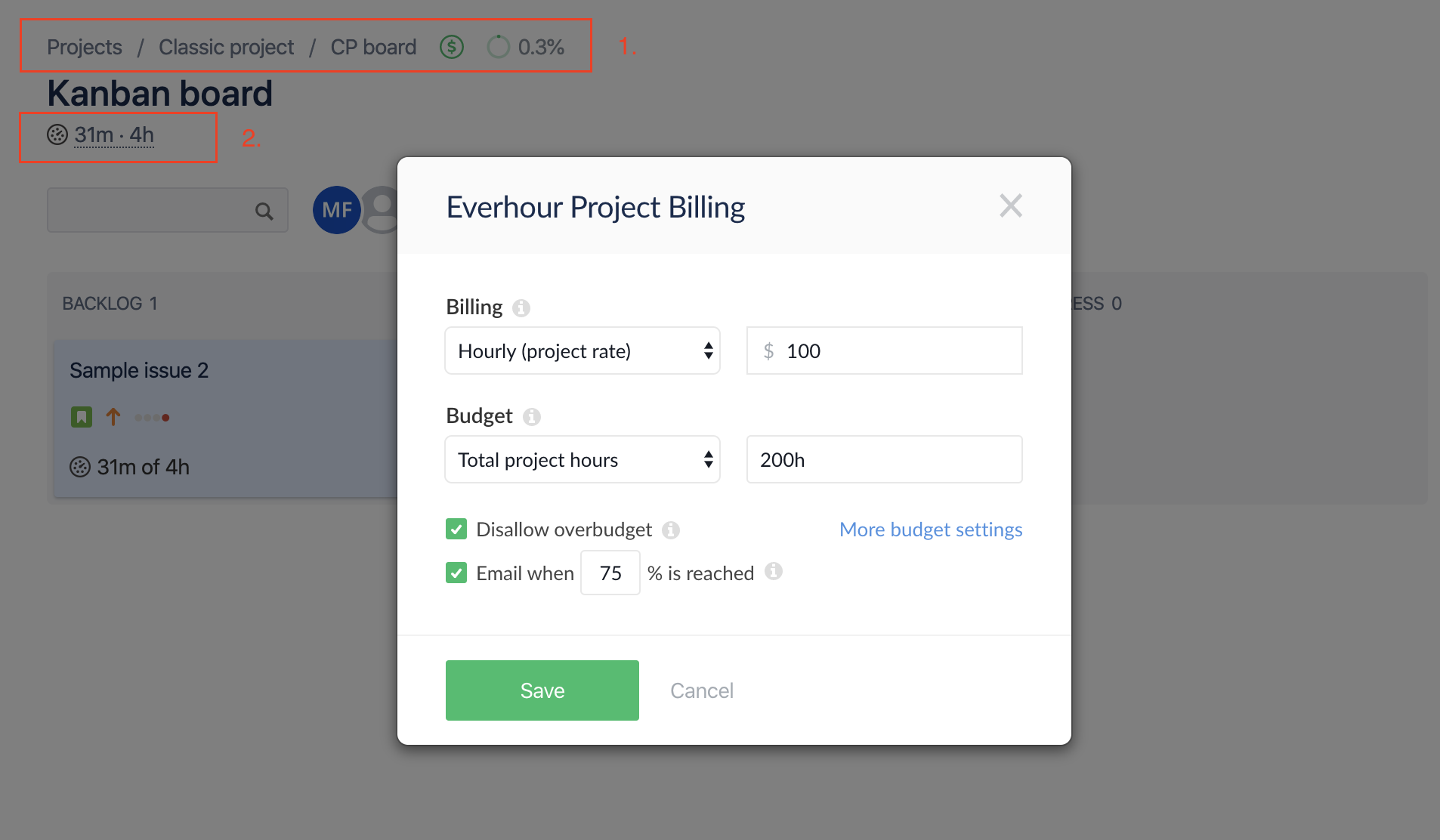
Task: Click the Disallow overbudget info icon
Action: (671, 530)
